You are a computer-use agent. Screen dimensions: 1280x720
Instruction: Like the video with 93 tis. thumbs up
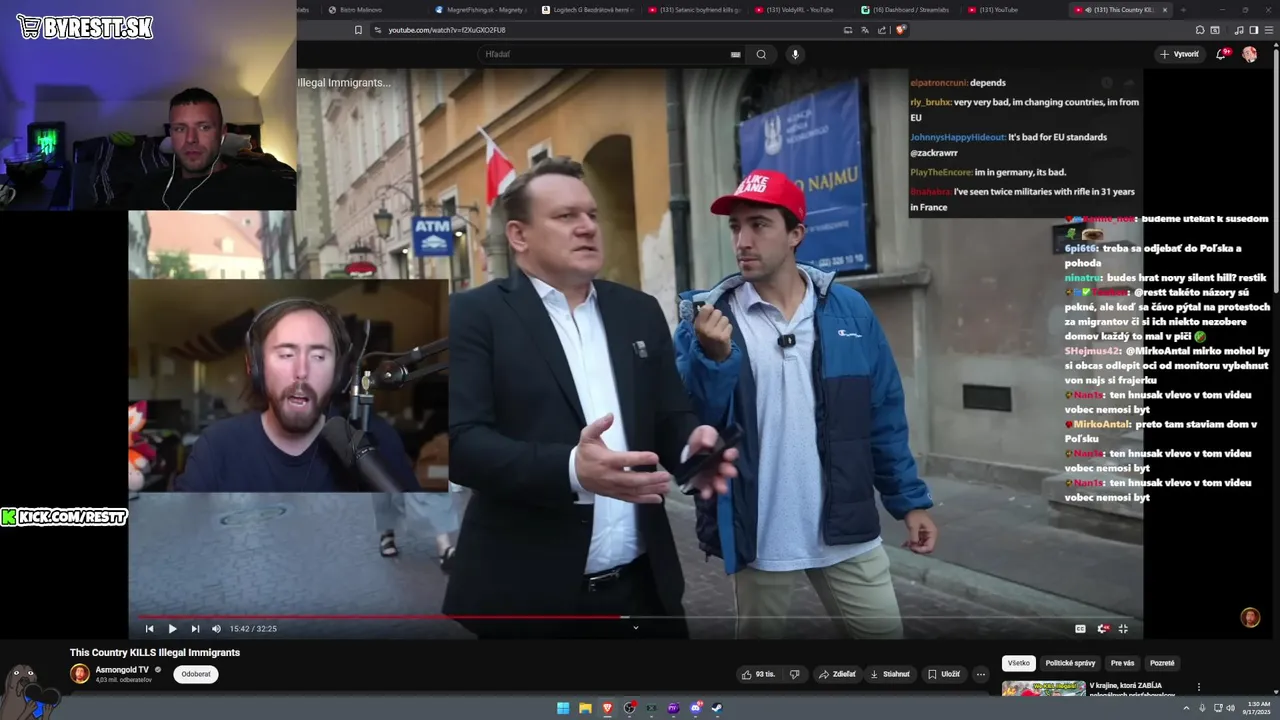(758, 674)
